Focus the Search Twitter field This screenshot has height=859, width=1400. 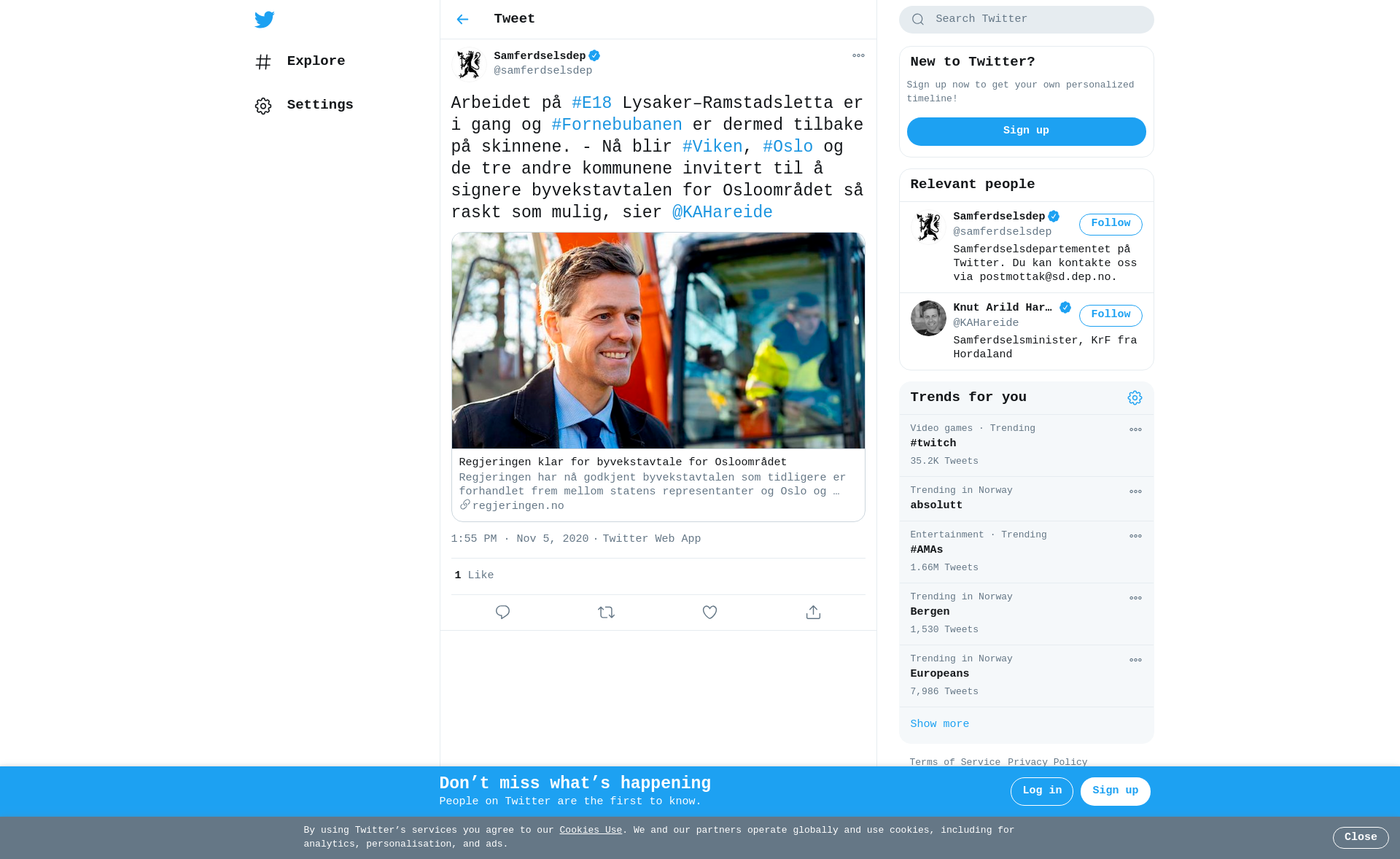pos(1026,20)
